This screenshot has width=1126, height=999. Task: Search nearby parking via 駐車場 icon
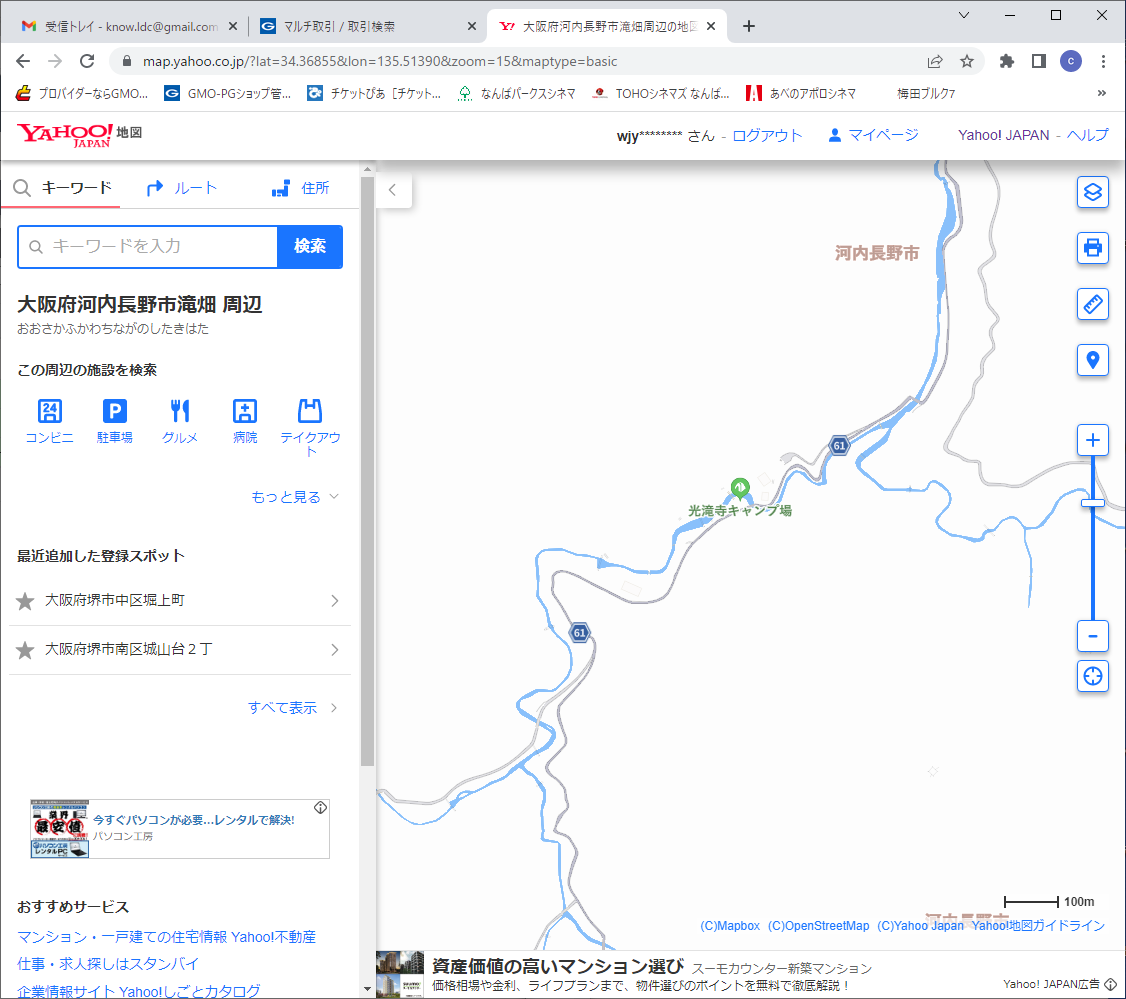pos(115,421)
